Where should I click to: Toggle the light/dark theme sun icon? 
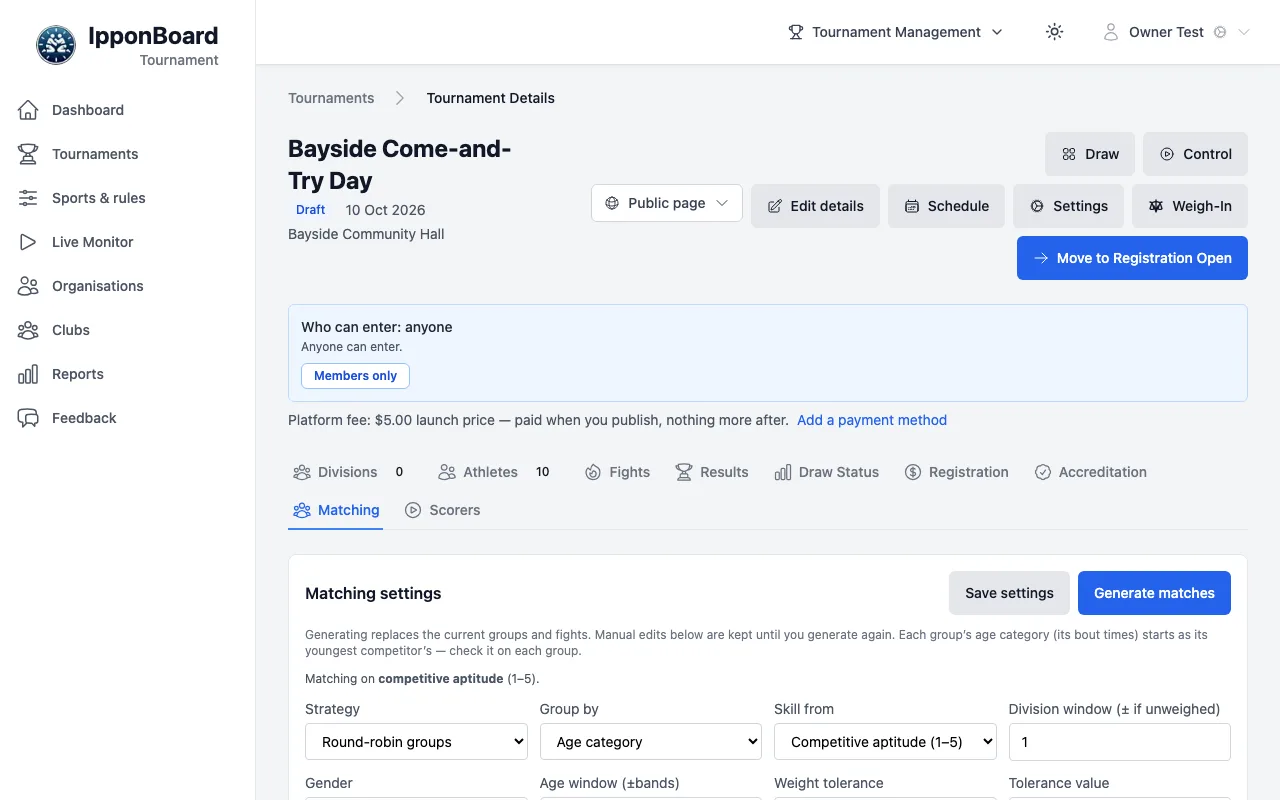1054,32
